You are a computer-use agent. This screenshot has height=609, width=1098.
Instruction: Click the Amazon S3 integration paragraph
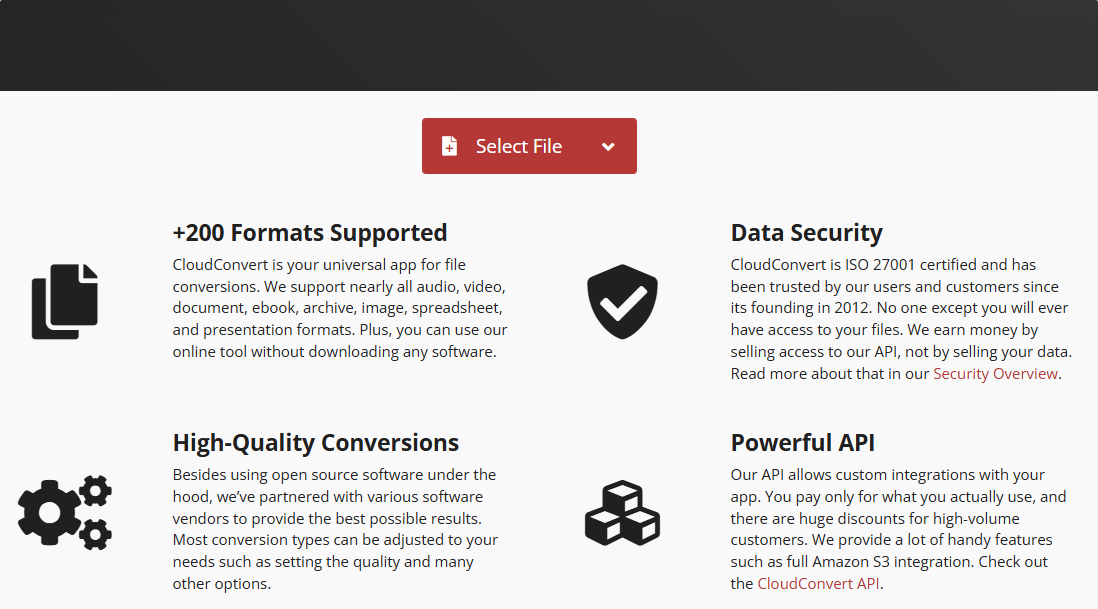[898, 529]
